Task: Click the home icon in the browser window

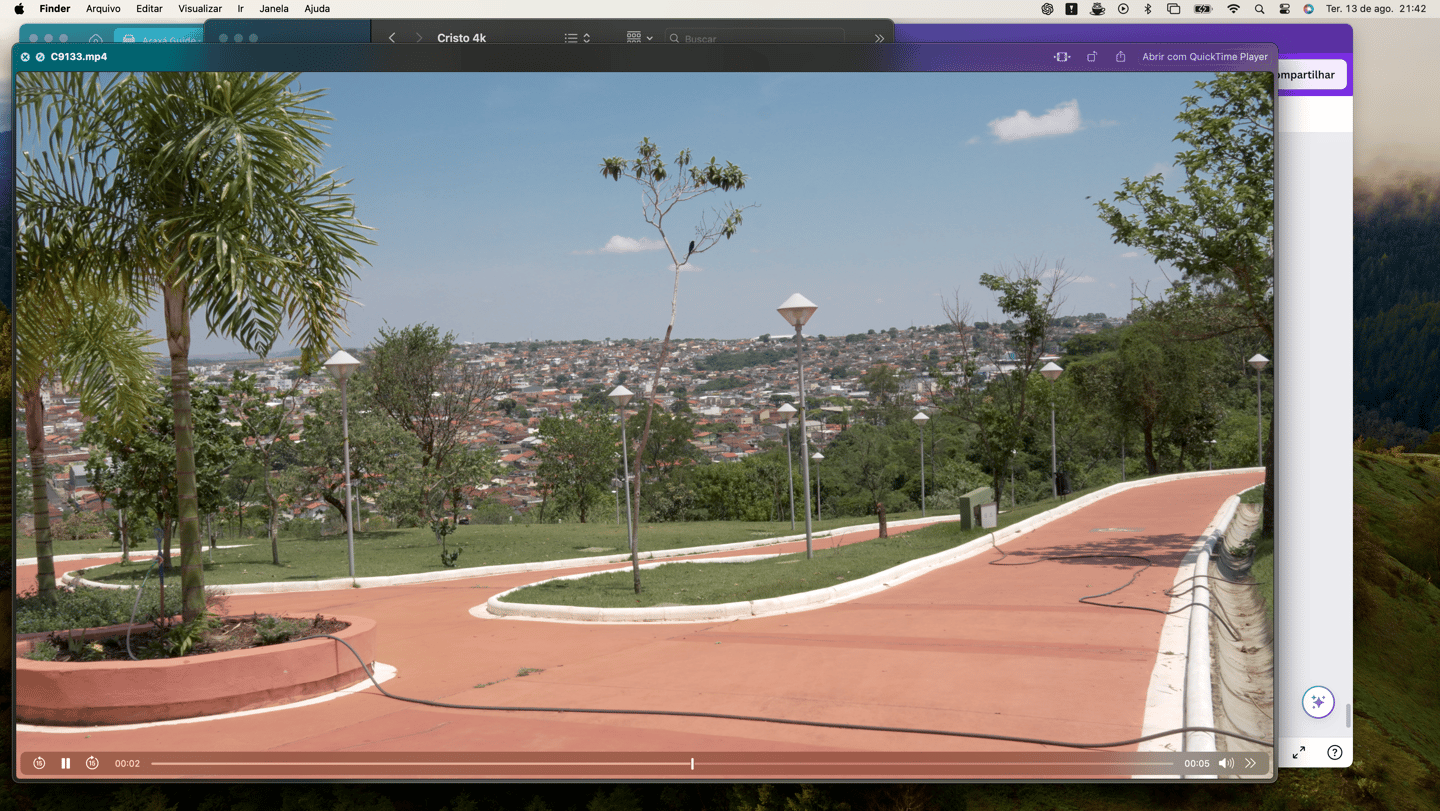Action: [x=96, y=40]
